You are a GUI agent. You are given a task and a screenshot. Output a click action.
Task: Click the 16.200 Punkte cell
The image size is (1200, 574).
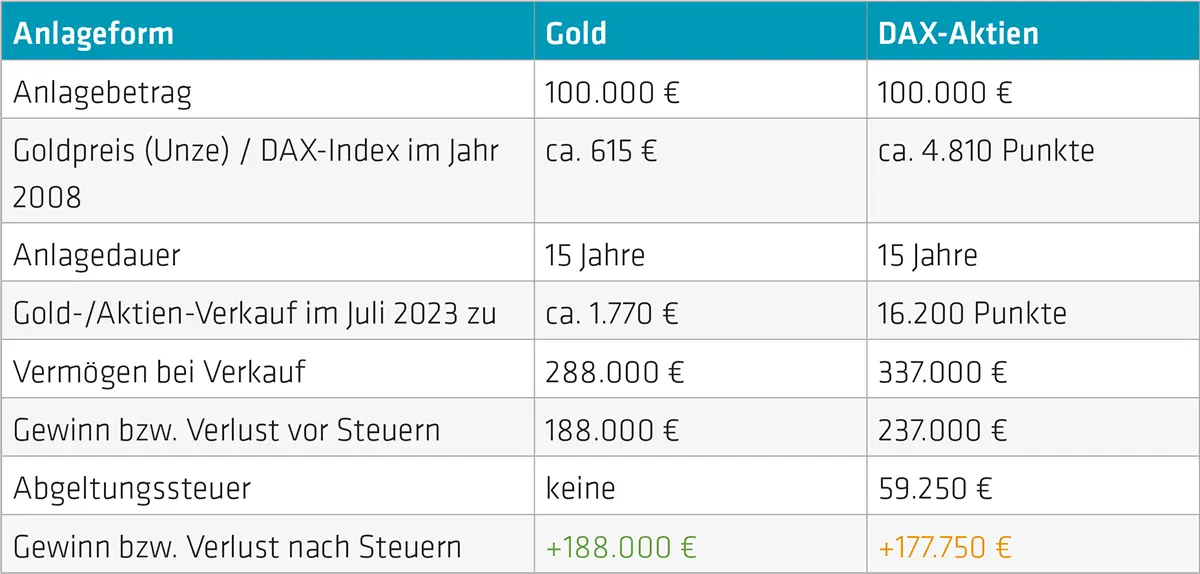tap(972, 313)
